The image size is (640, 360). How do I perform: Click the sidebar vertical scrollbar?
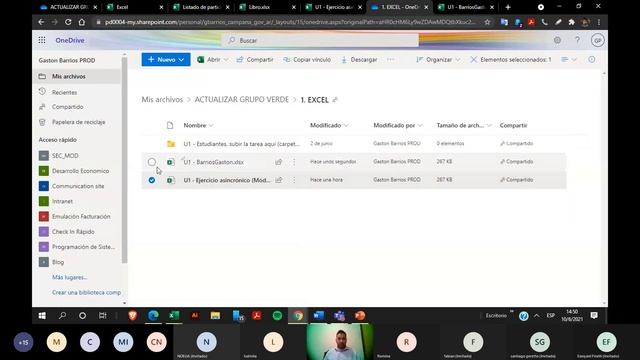pos(124,160)
